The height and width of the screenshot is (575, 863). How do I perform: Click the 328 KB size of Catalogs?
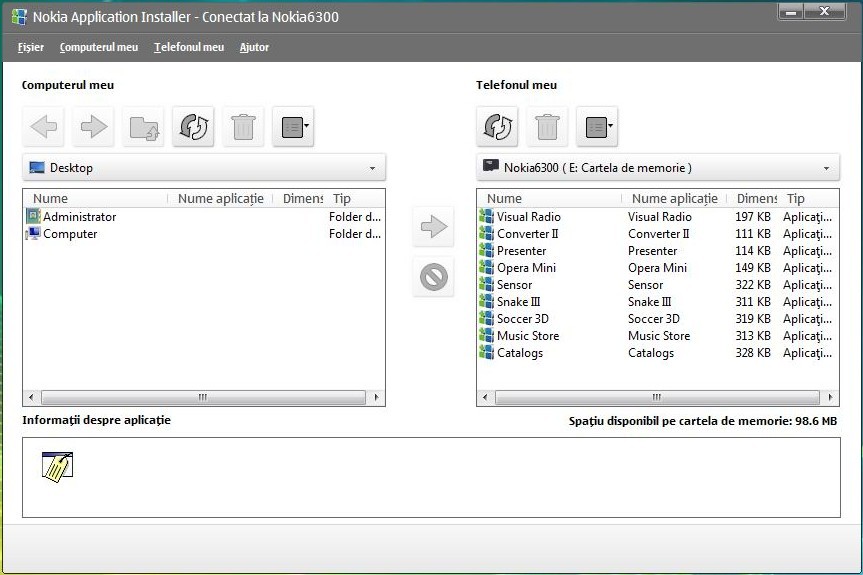753,353
